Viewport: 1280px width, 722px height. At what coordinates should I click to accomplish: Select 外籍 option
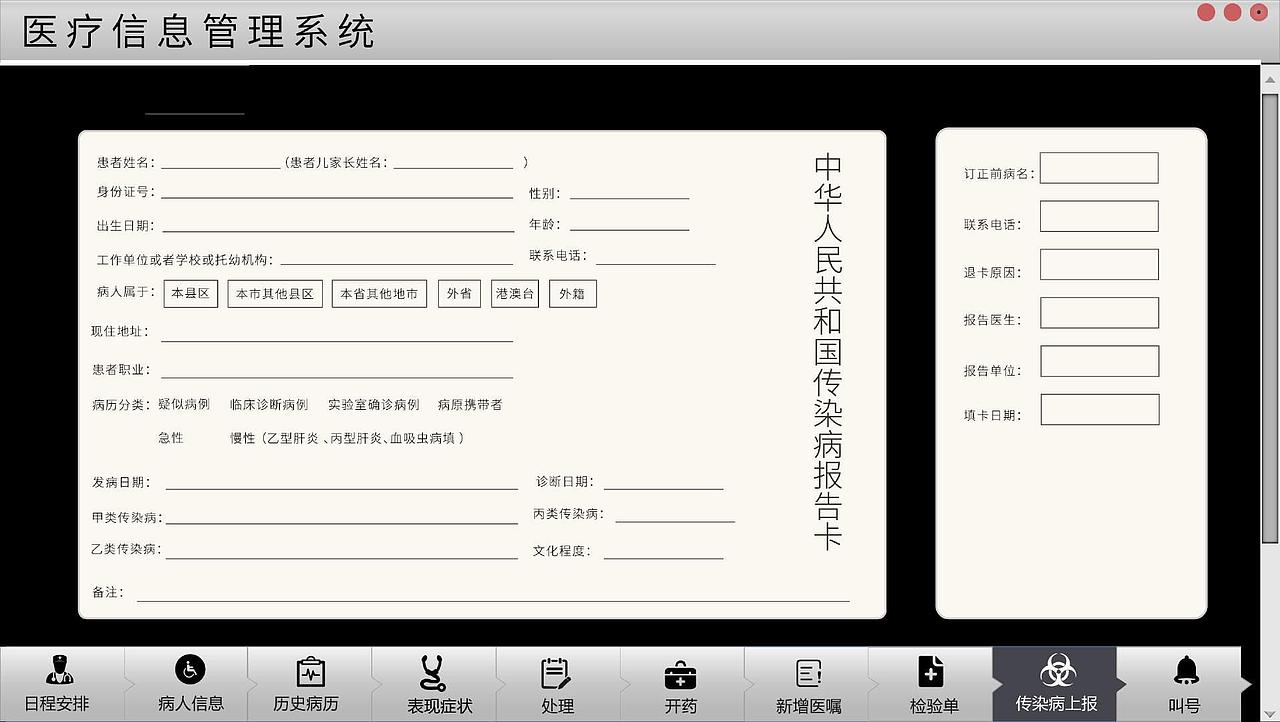tap(572, 294)
